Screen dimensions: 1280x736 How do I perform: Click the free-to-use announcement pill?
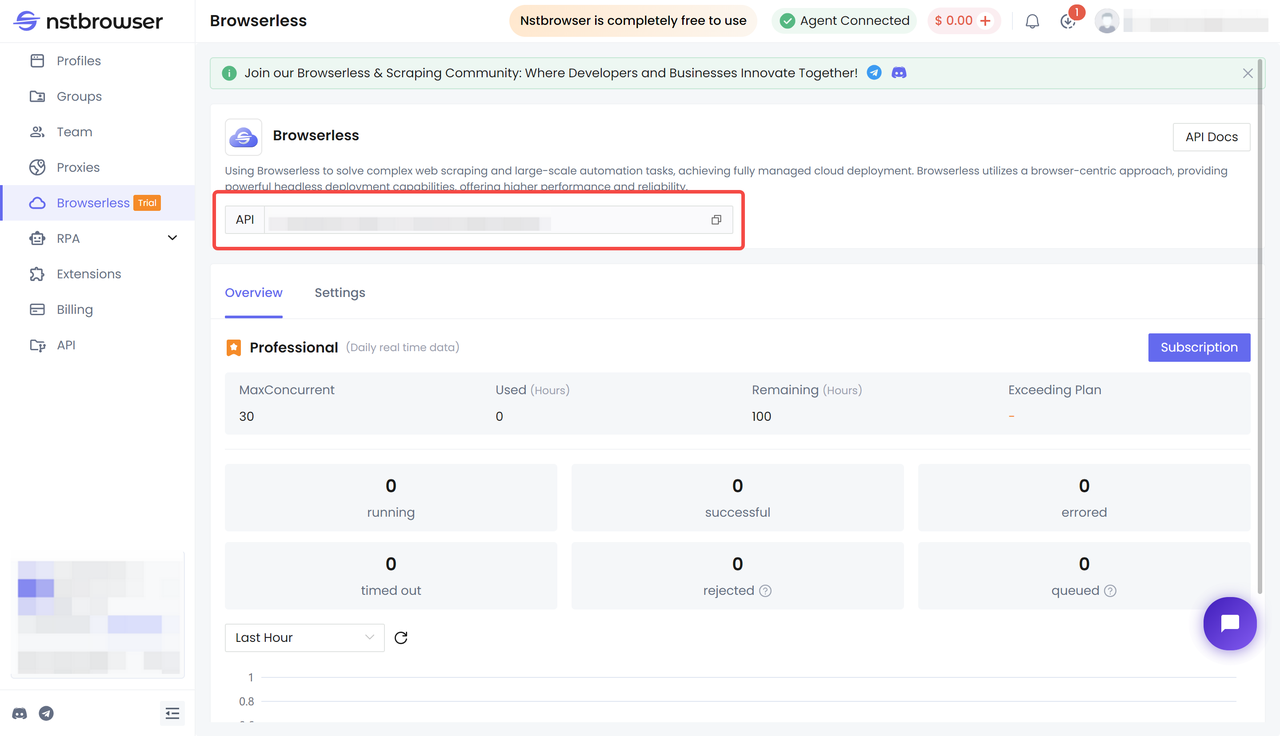[x=633, y=21]
